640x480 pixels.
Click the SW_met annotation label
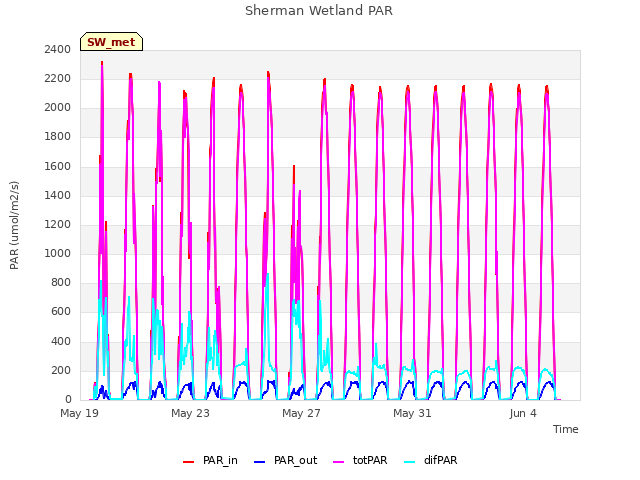click(111, 42)
